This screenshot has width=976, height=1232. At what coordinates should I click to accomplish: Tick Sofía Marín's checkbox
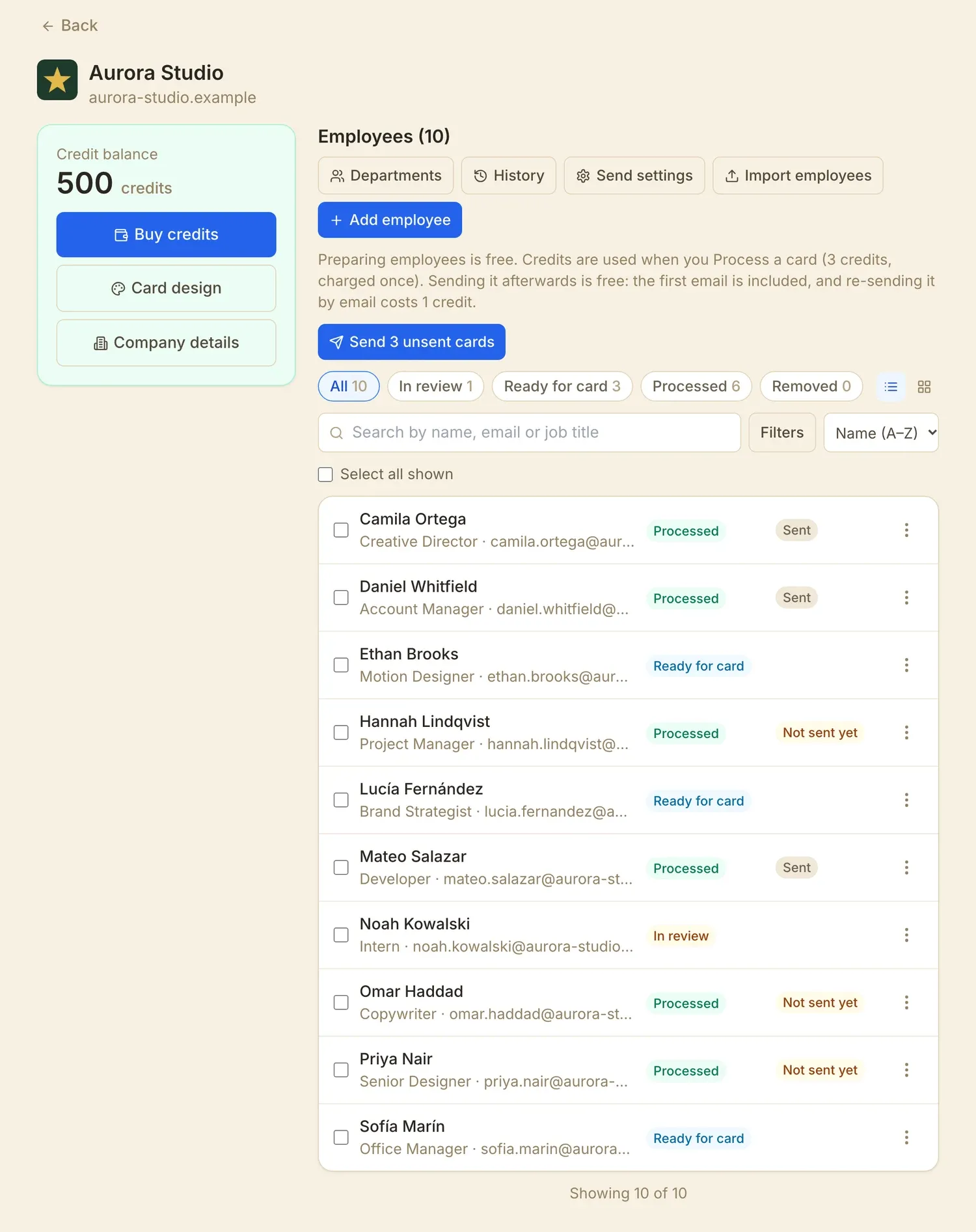coord(341,1138)
